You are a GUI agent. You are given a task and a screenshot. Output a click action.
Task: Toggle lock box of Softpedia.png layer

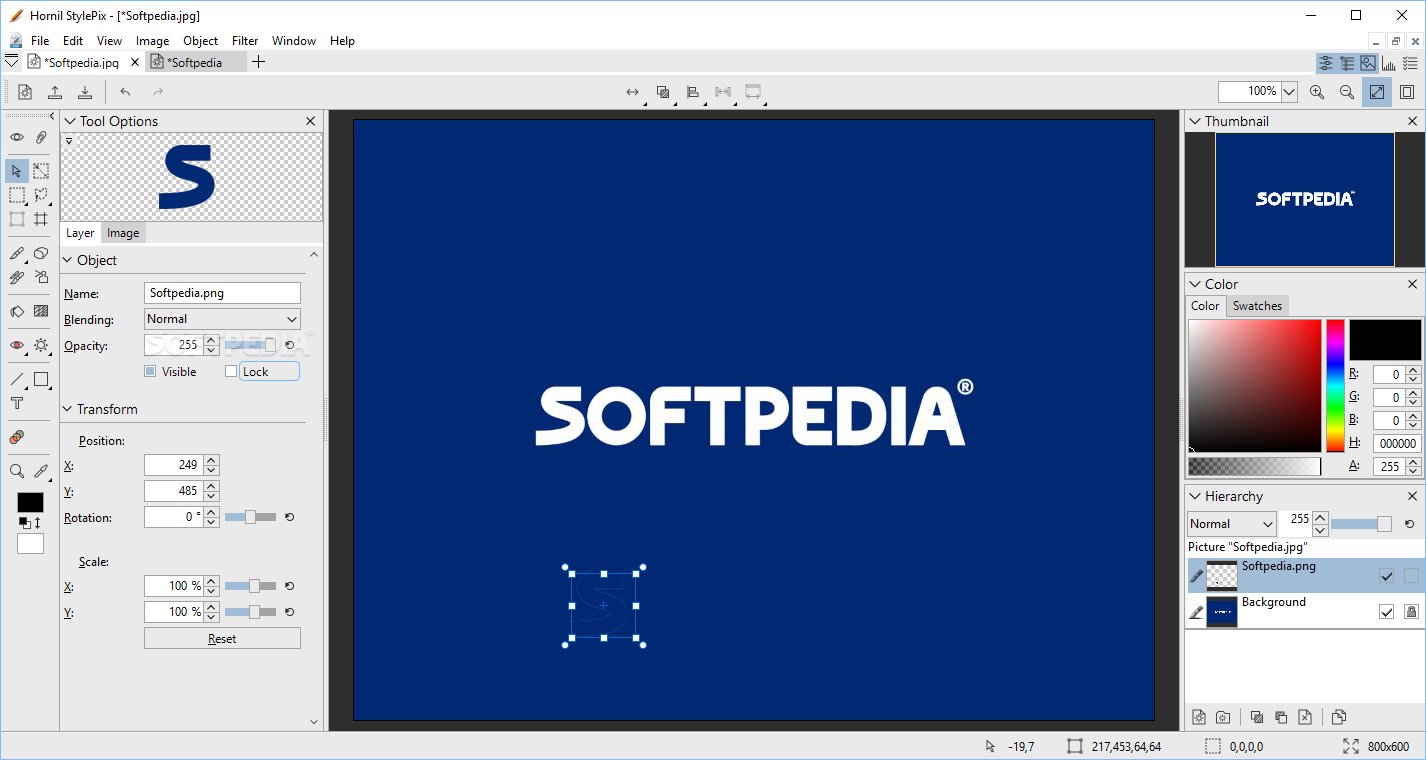(1411, 576)
